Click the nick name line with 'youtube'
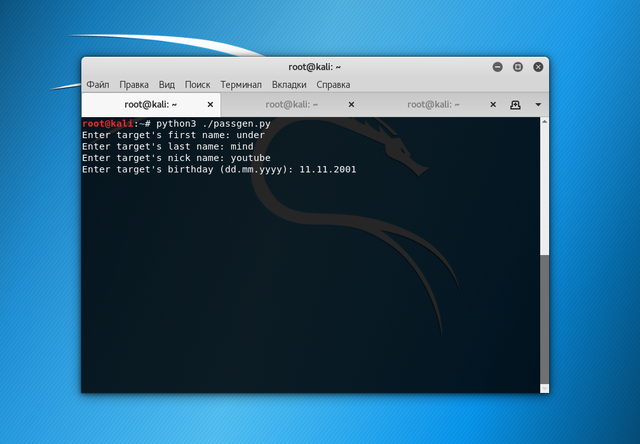Screen dimensions: 640x444 coord(176,158)
